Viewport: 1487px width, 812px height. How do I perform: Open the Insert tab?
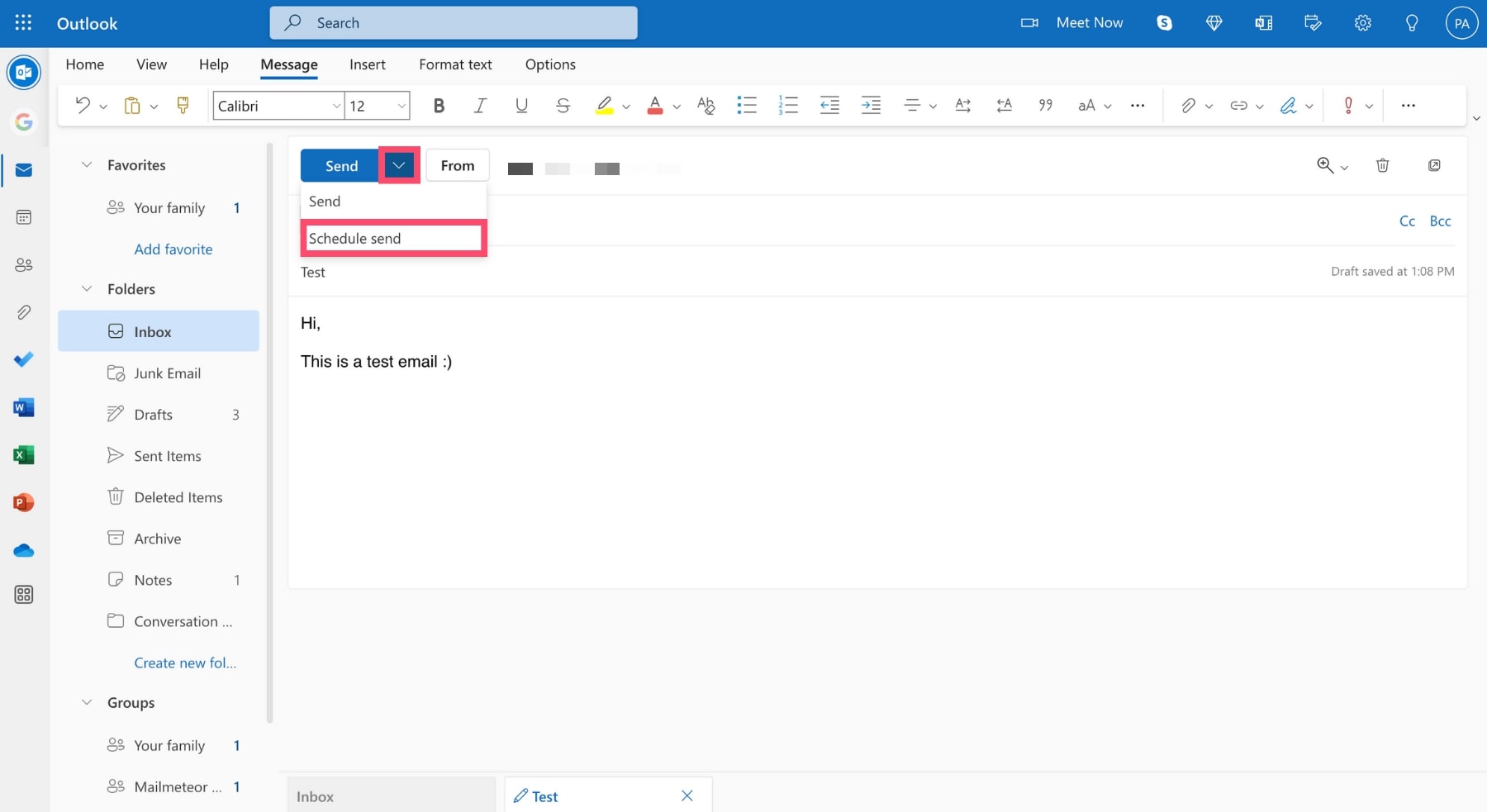[368, 64]
